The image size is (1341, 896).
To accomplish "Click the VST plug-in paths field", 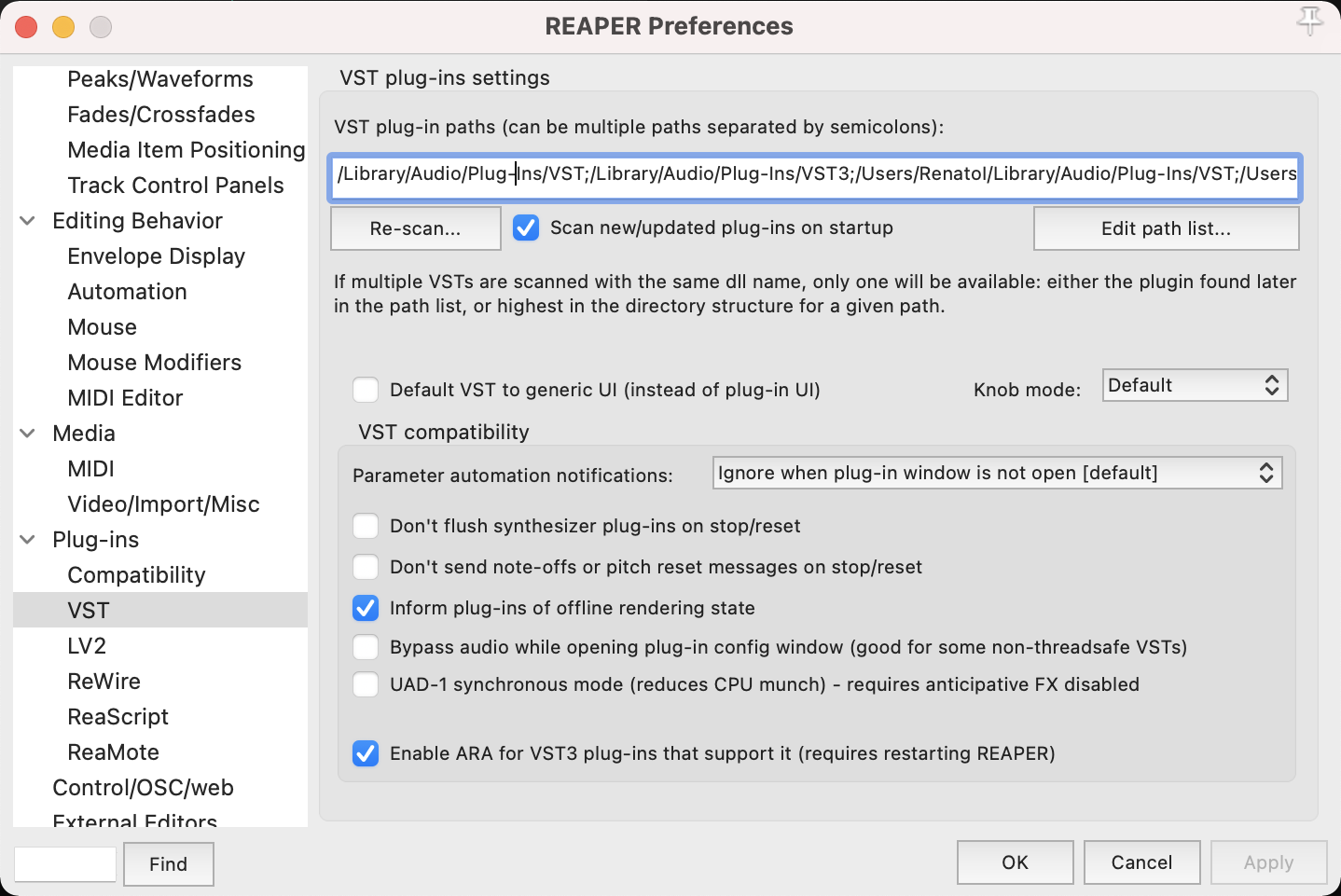I will (815, 177).
